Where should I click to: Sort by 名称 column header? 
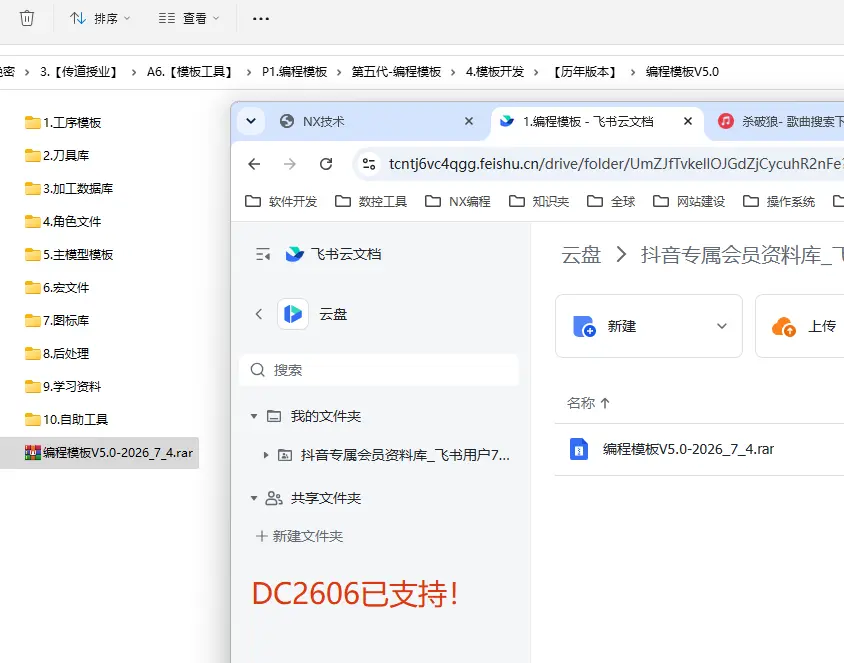pyautogui.click(x=588, y=403)
